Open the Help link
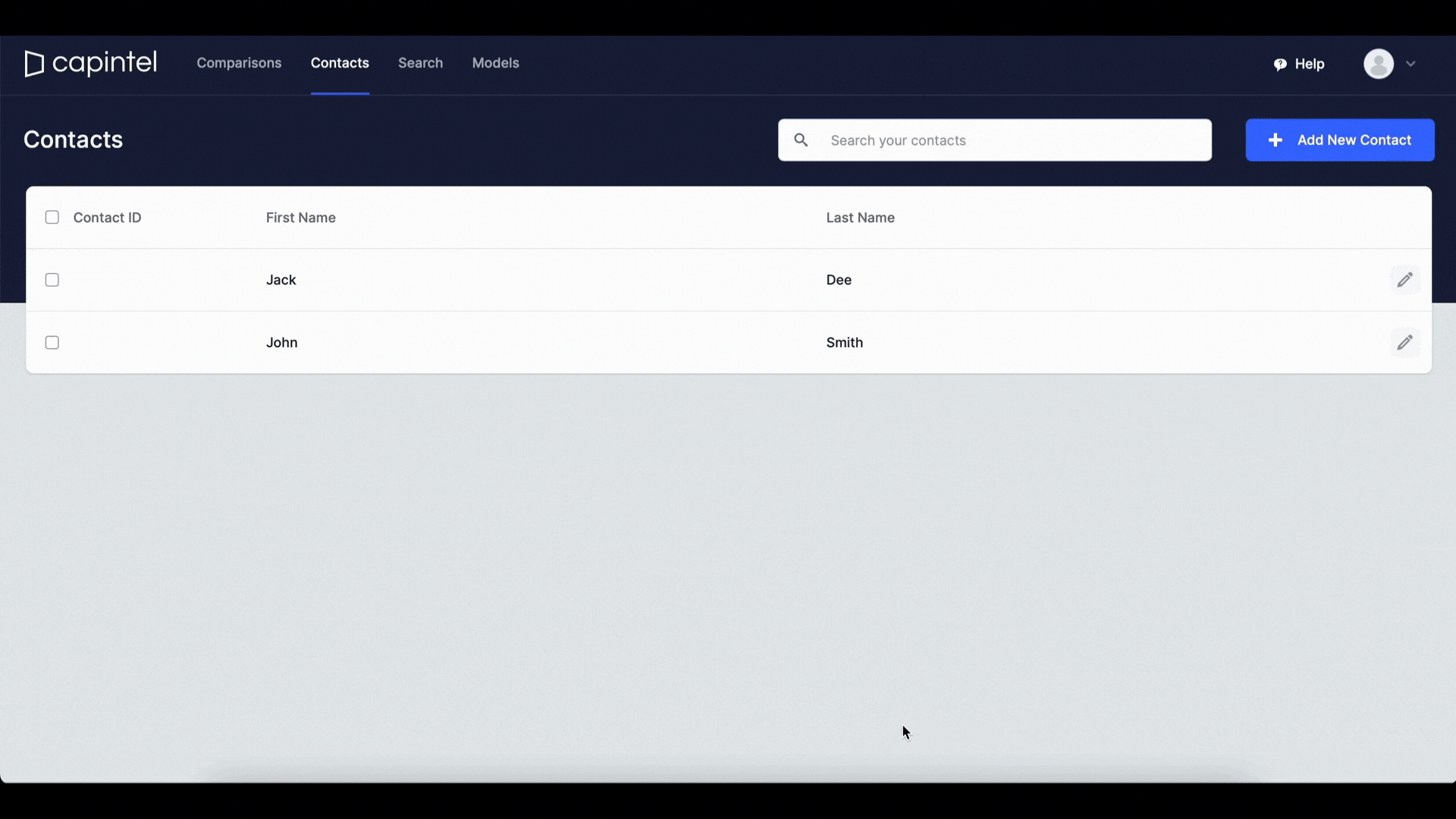 1309,64
